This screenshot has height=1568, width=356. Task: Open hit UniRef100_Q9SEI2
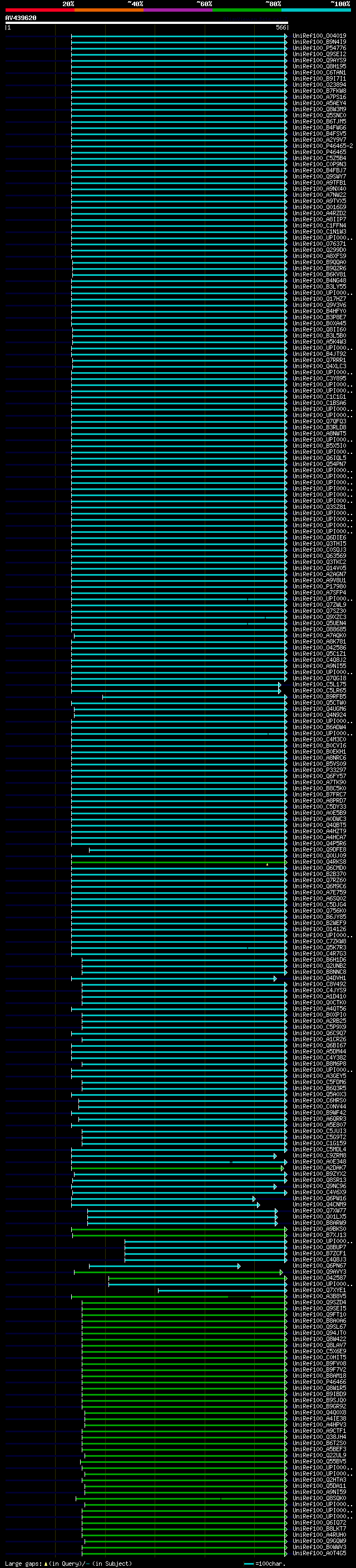click(x=319, y=54)
